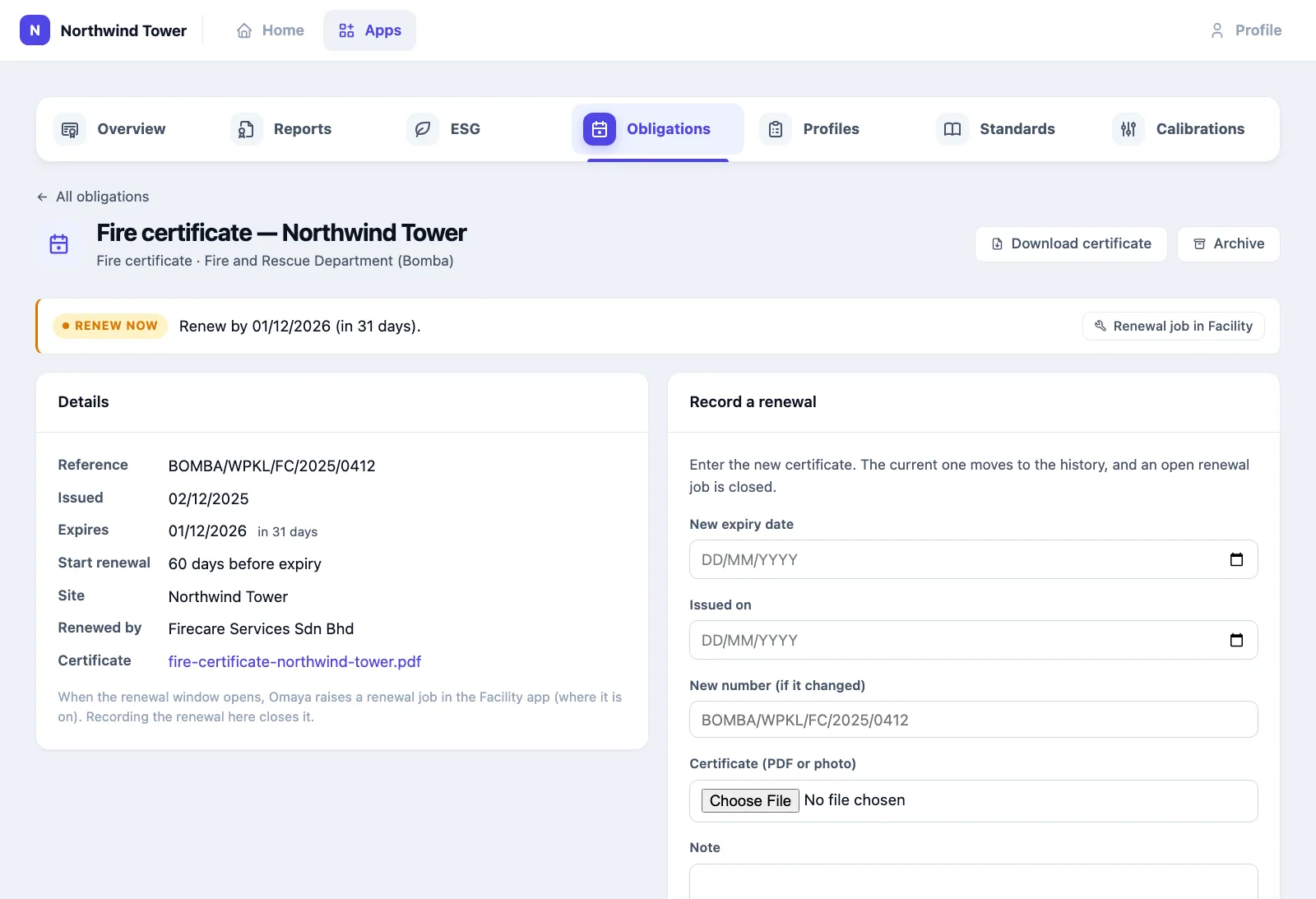The width and height of the screenshot is (1316, 899).
Task: Click the RENEW NOW status badge
Action: click(110, 326)
